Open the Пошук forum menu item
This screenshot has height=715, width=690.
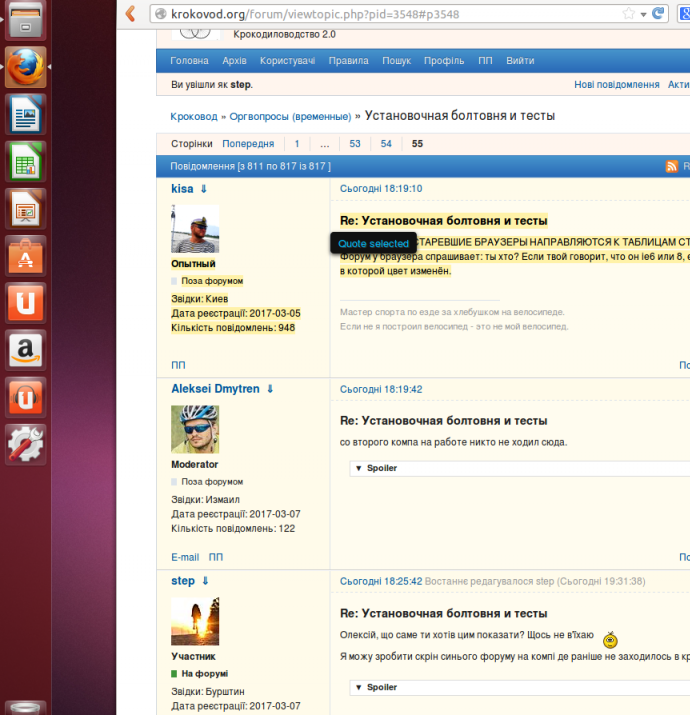(x=396, y=61)
